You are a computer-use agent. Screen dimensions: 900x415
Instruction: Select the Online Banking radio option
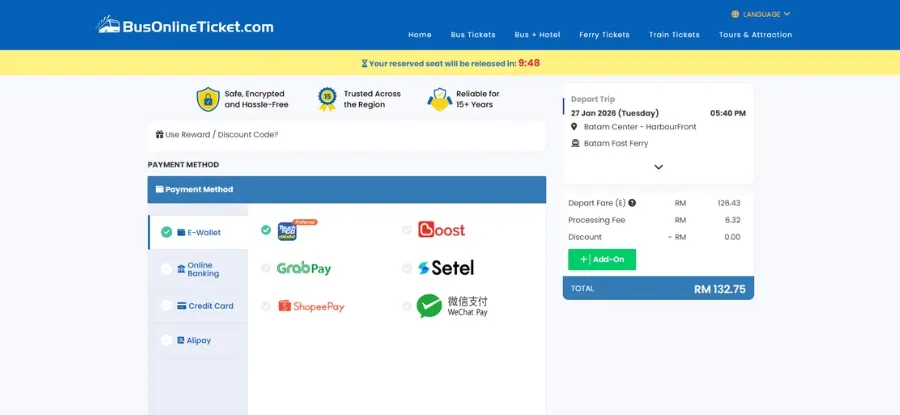(x=166, y=269)
